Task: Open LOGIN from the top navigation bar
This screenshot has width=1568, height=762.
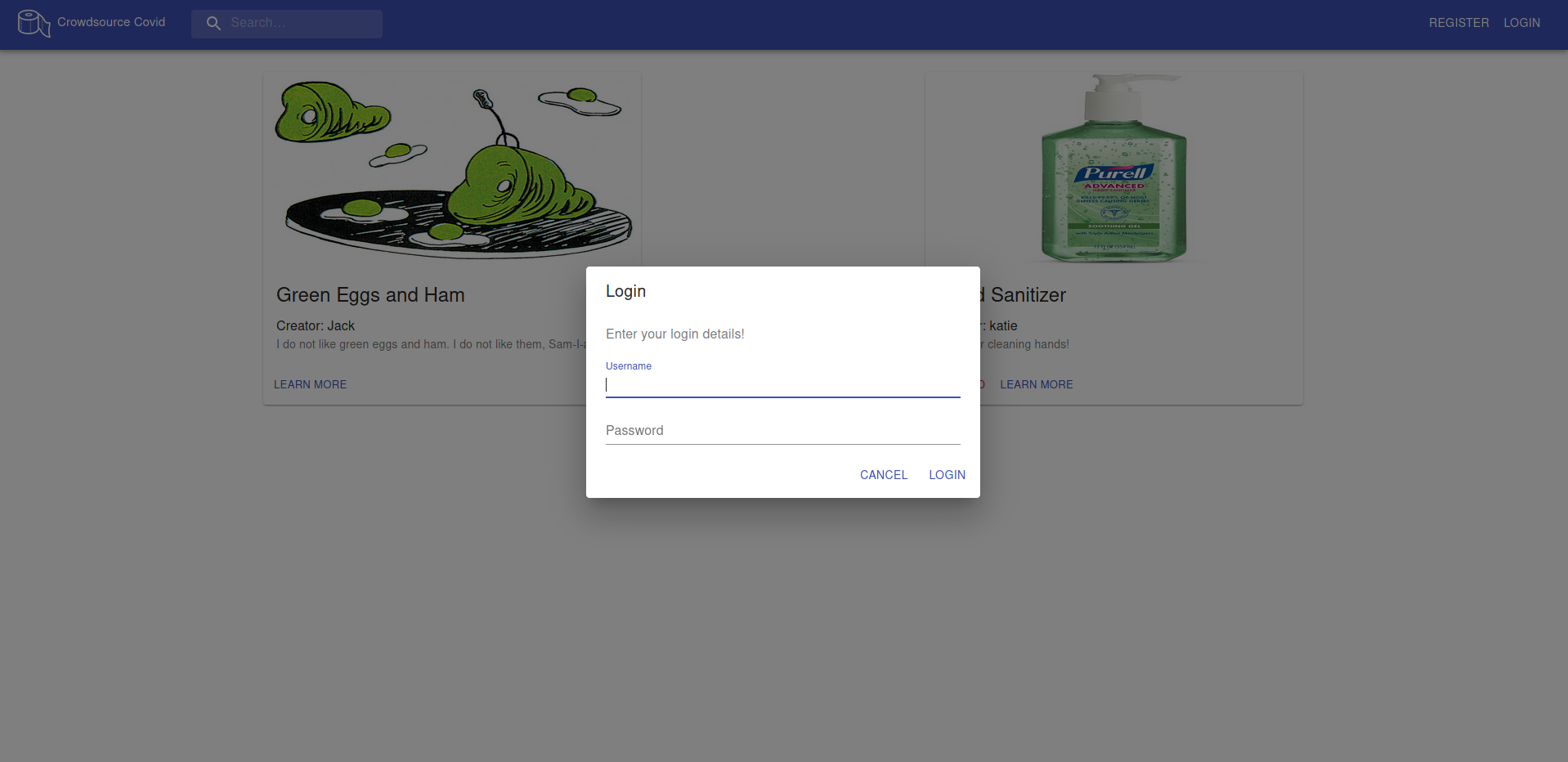Action: pyautogui.click(x=1521, y=23)
